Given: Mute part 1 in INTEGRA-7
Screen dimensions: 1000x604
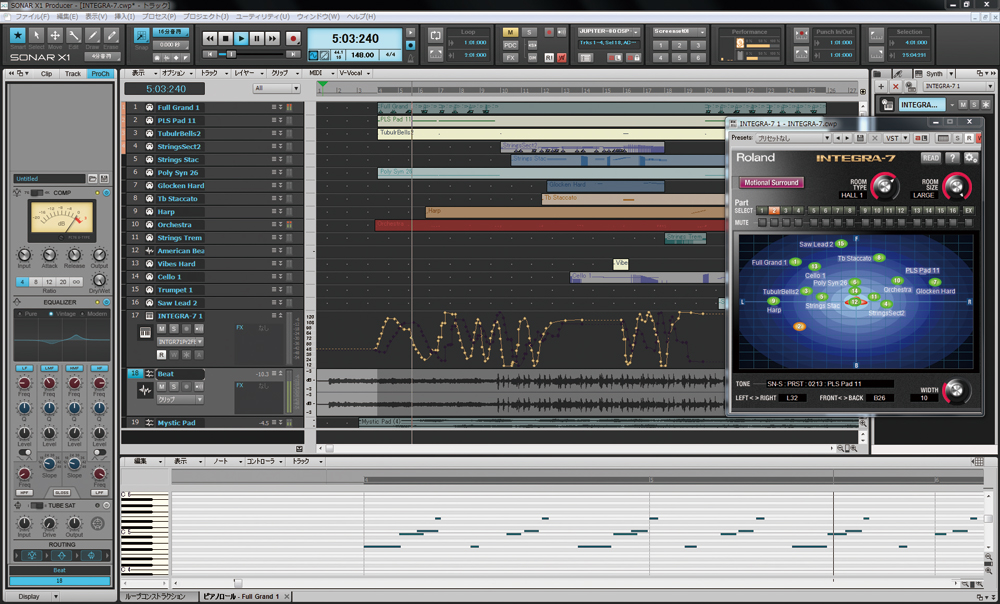Looking at the screenshot, I should pyautogui.click(x=762, y=223).
